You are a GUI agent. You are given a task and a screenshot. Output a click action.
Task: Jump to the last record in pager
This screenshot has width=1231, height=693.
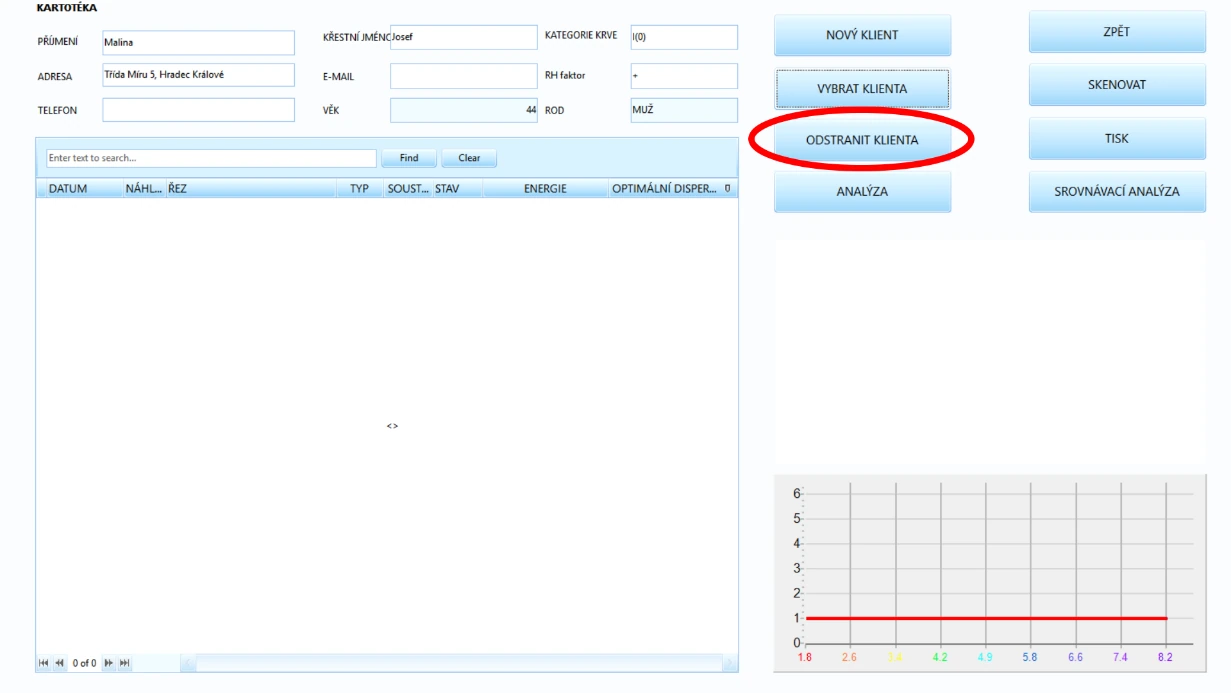tap(124, 663)
